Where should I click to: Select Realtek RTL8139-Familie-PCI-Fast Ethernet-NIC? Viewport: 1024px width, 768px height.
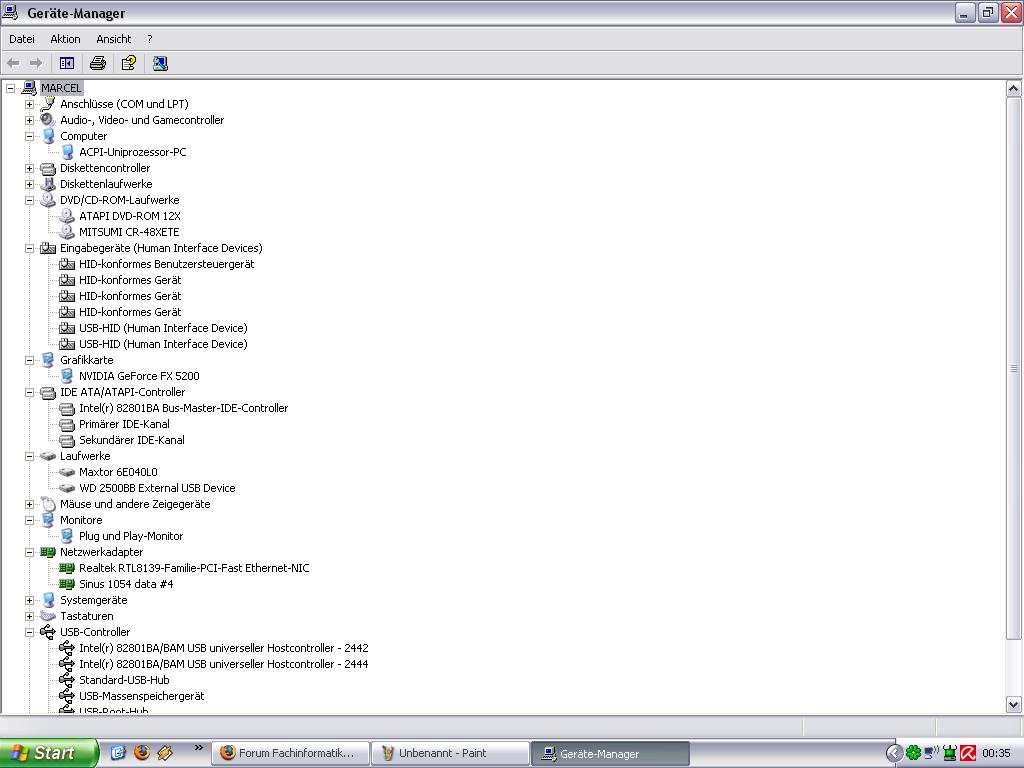(x=194, y=568)
